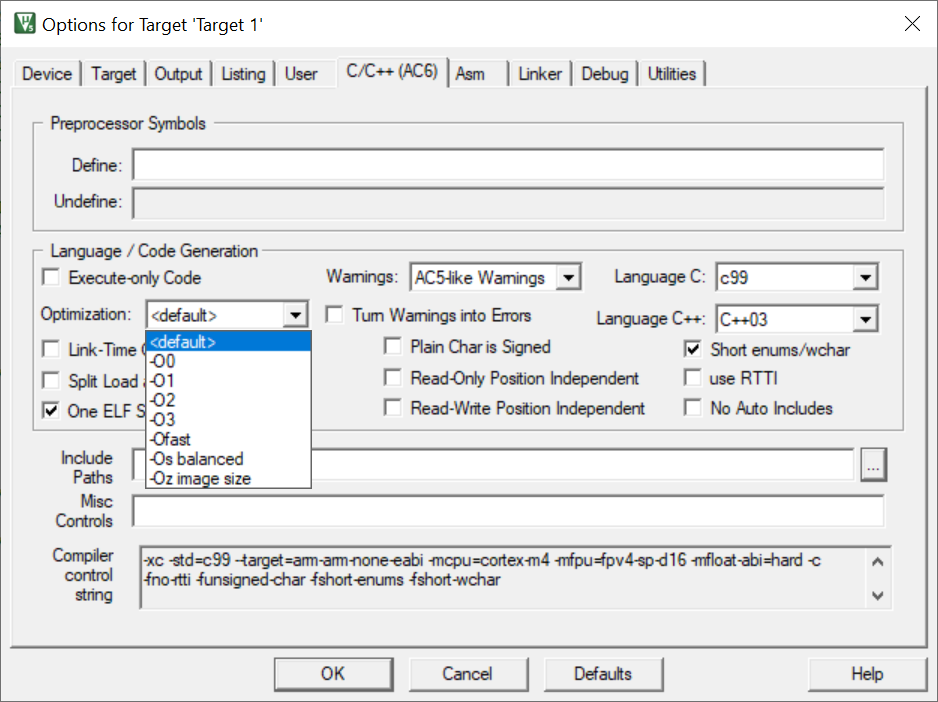Open the Language C++ dropdown

coord(865,320)
